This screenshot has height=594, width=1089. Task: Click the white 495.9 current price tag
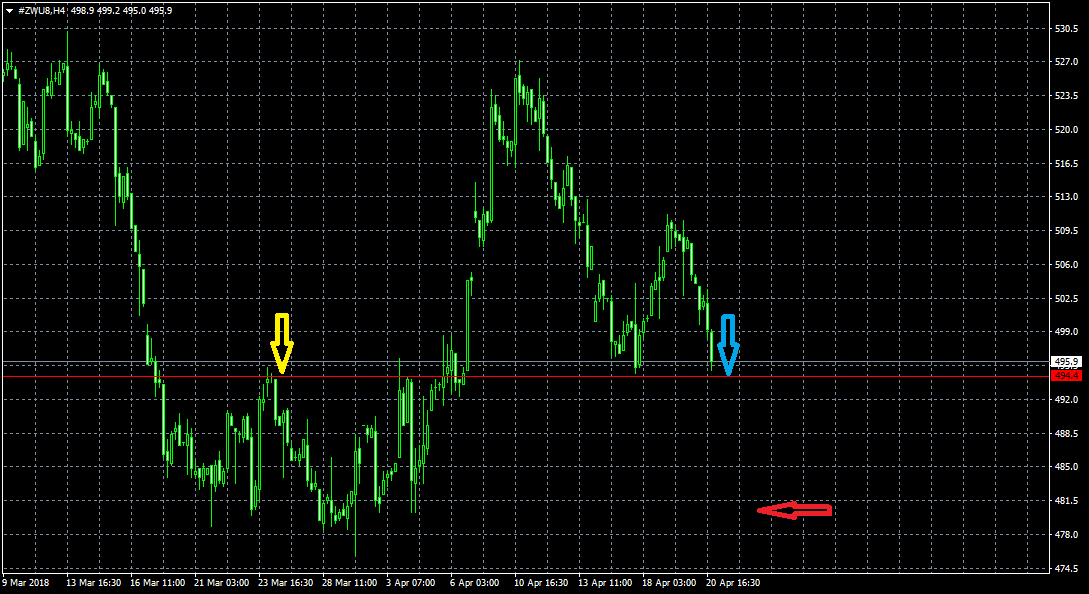tap(1066, 362)
